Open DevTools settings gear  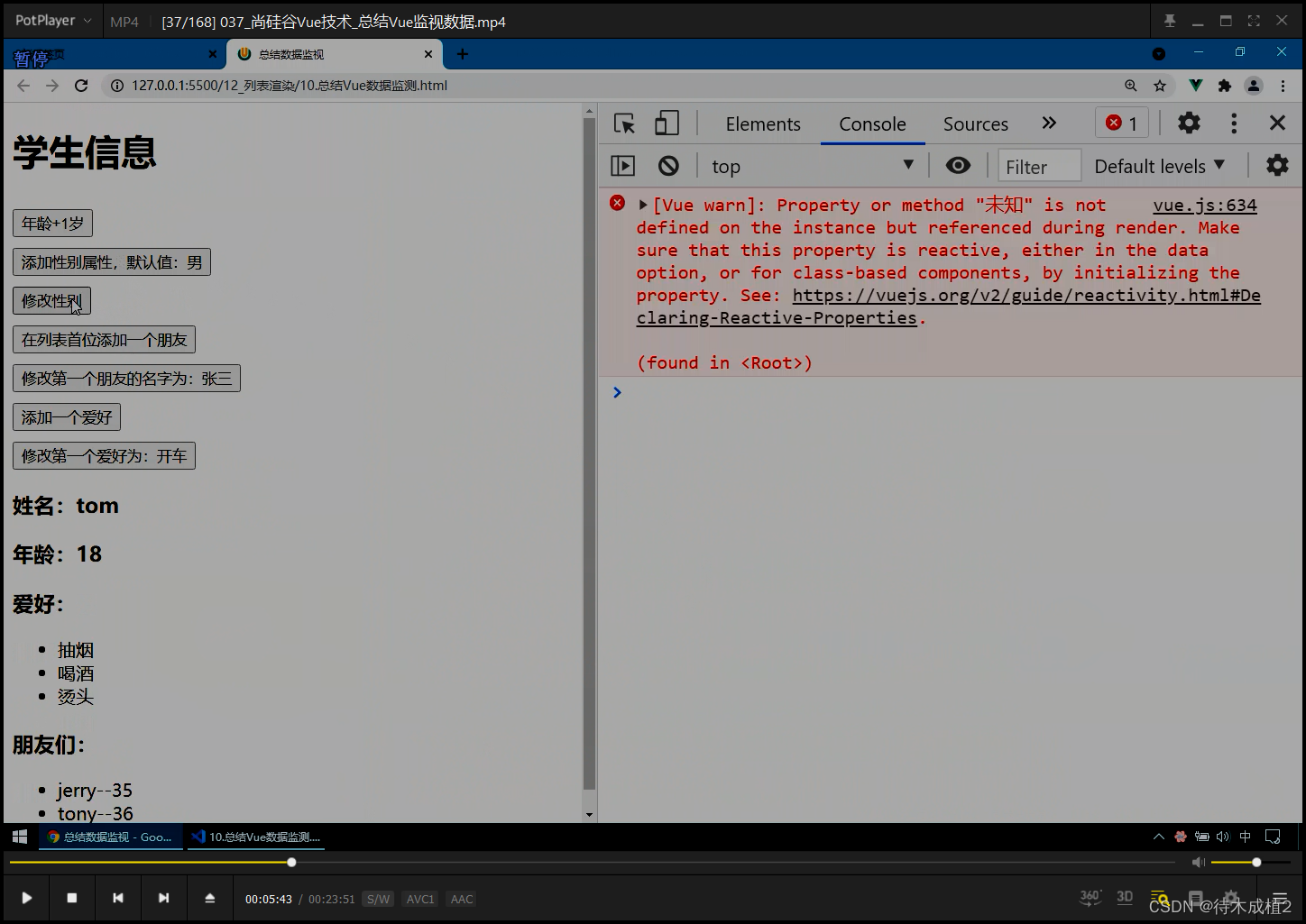pos(1189,124)
